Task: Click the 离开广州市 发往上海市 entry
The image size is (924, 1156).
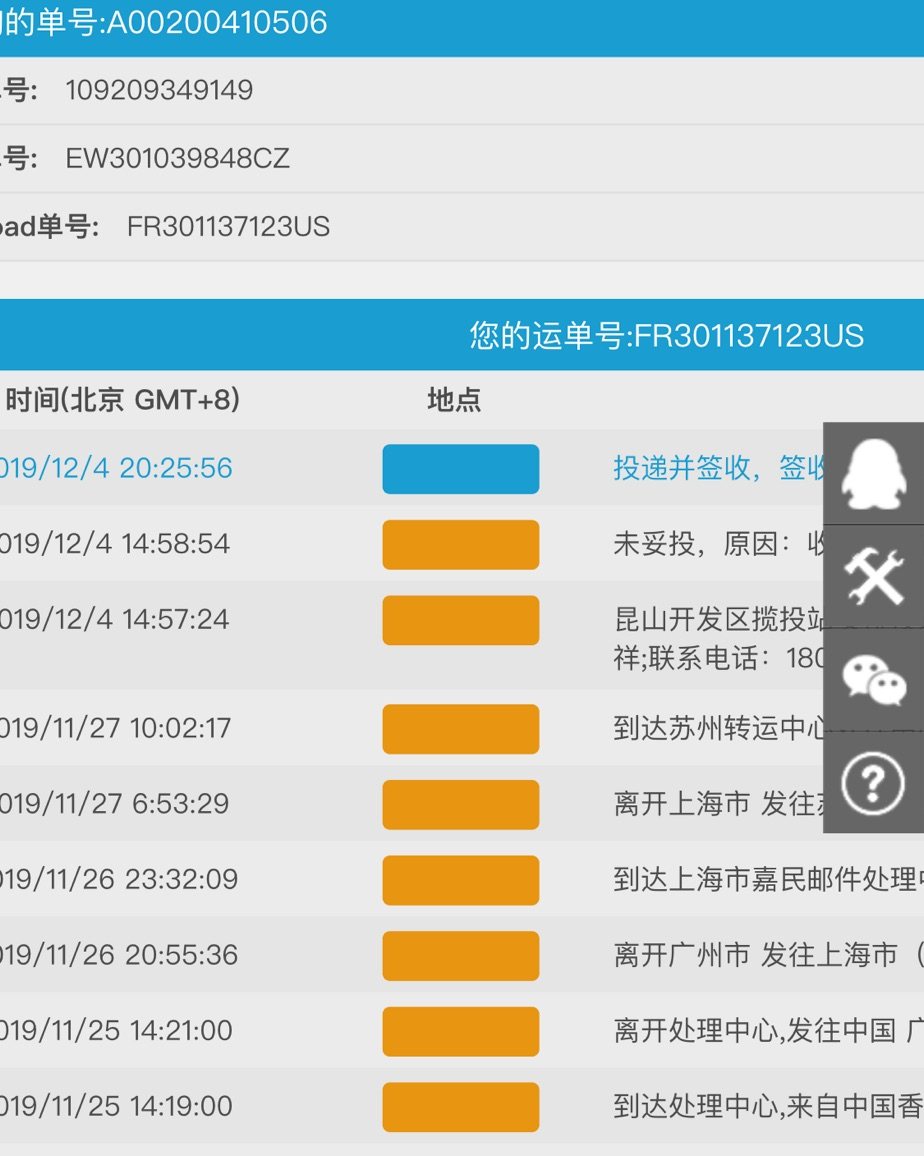Action: coord(700,955)
